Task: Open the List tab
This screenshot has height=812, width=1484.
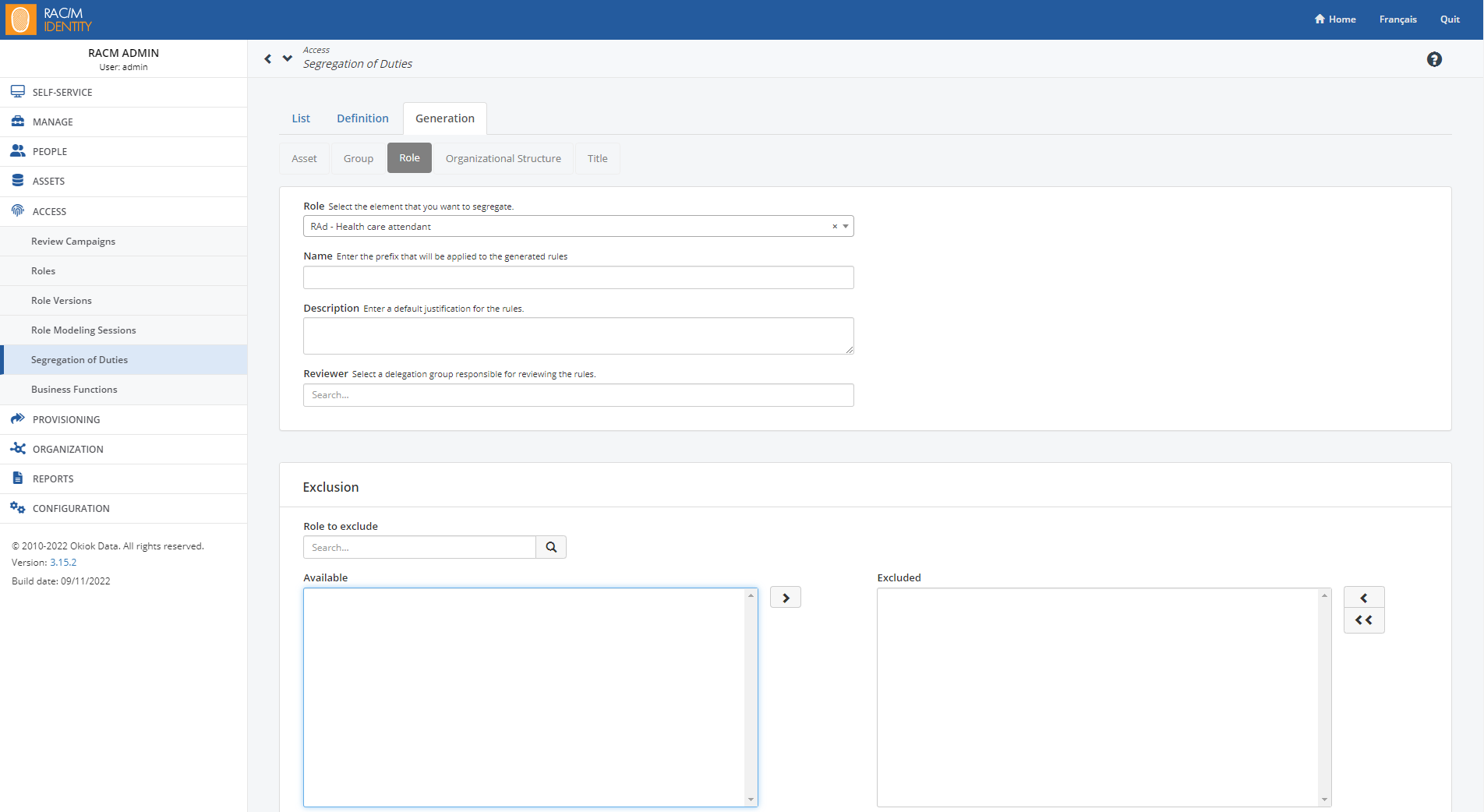Action: [301, 118]
